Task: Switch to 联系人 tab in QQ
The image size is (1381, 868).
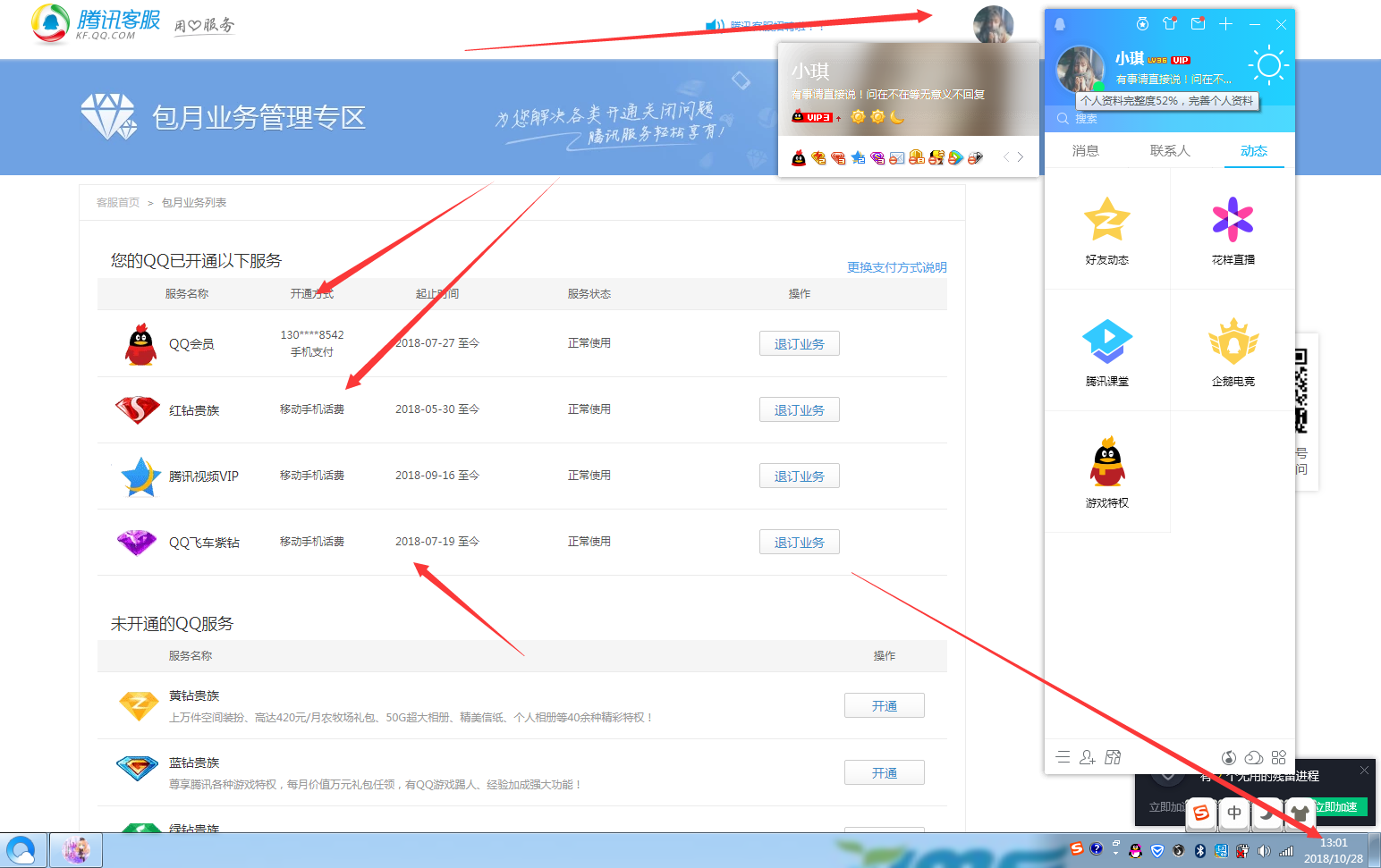Action: click(x=1170, y=151)
